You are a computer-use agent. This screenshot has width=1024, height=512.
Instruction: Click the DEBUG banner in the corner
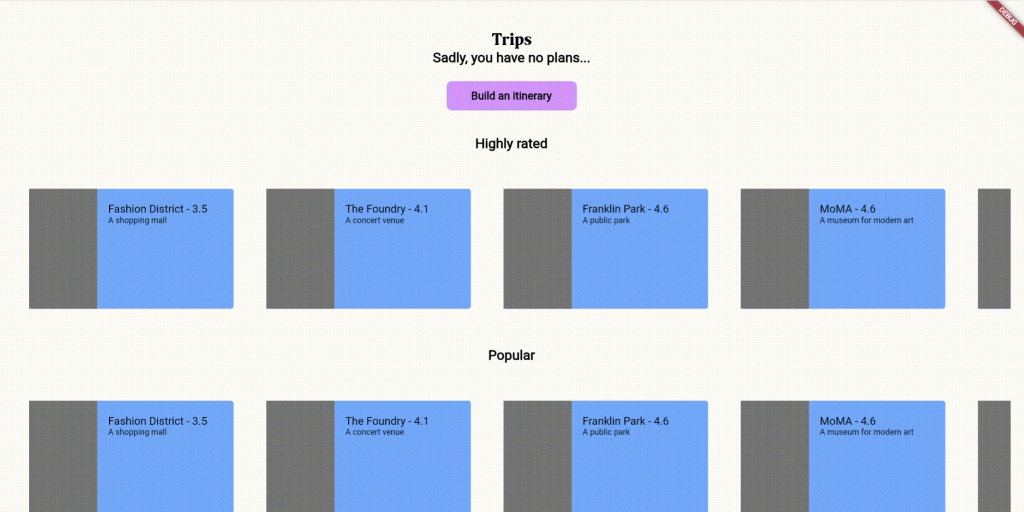tap(1008, 12)
